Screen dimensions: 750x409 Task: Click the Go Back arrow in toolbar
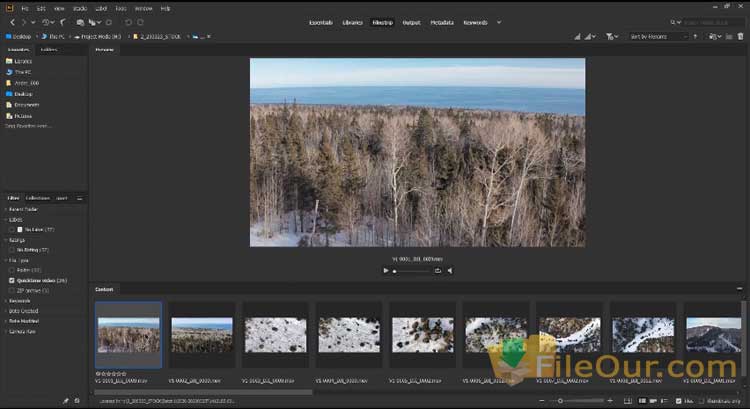(11, 21)
